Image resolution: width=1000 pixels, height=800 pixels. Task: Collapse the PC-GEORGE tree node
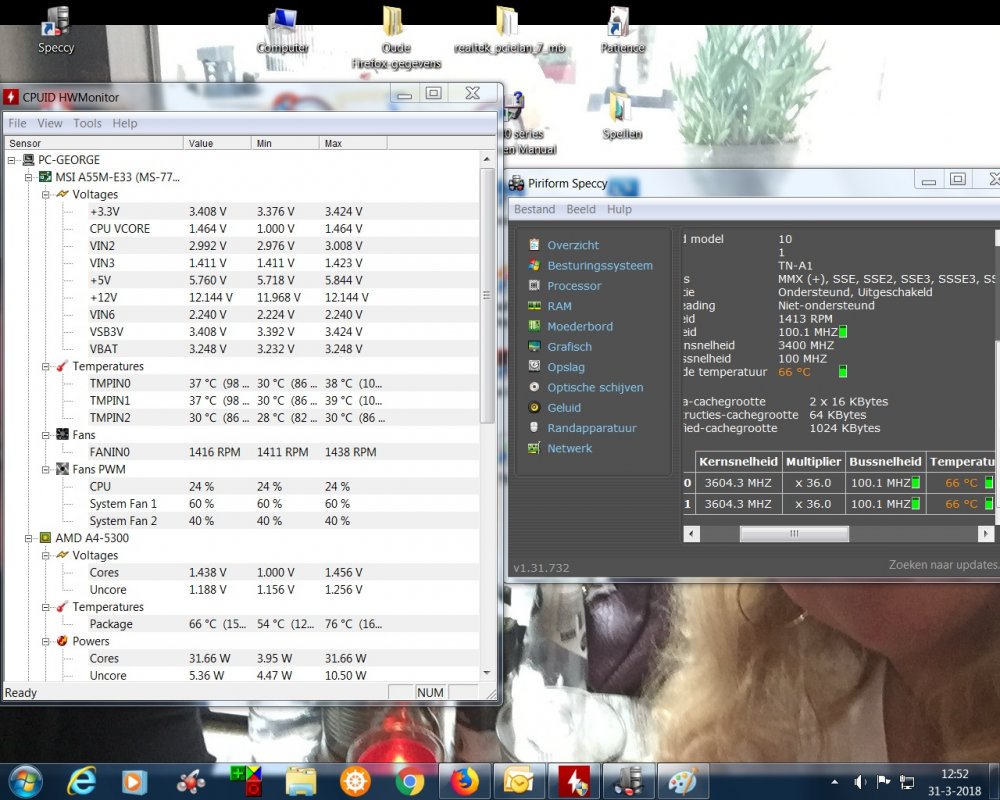click(13, 160)
